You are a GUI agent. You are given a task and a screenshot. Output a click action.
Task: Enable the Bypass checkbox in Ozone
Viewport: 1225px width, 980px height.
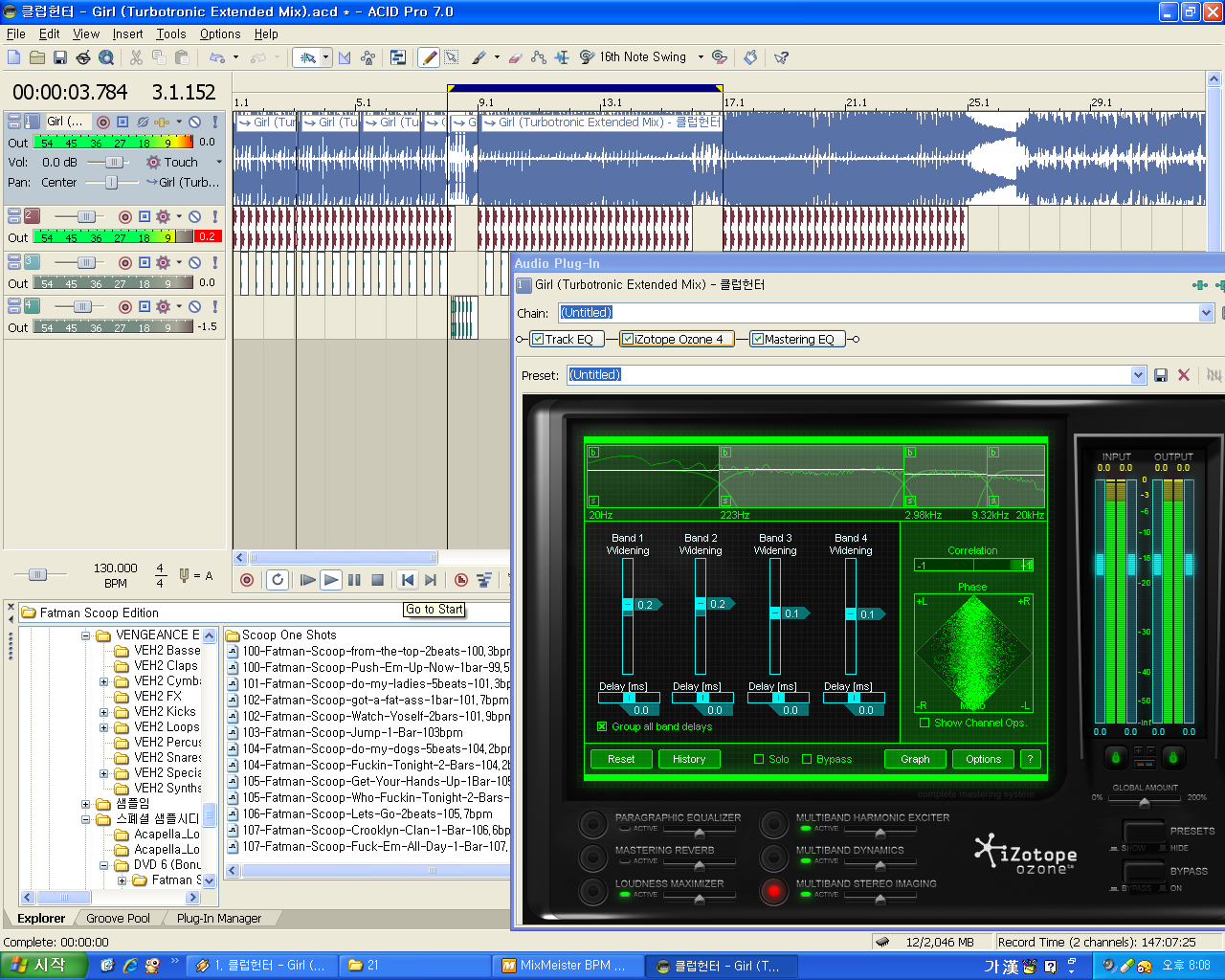click(x=807, y=759)
